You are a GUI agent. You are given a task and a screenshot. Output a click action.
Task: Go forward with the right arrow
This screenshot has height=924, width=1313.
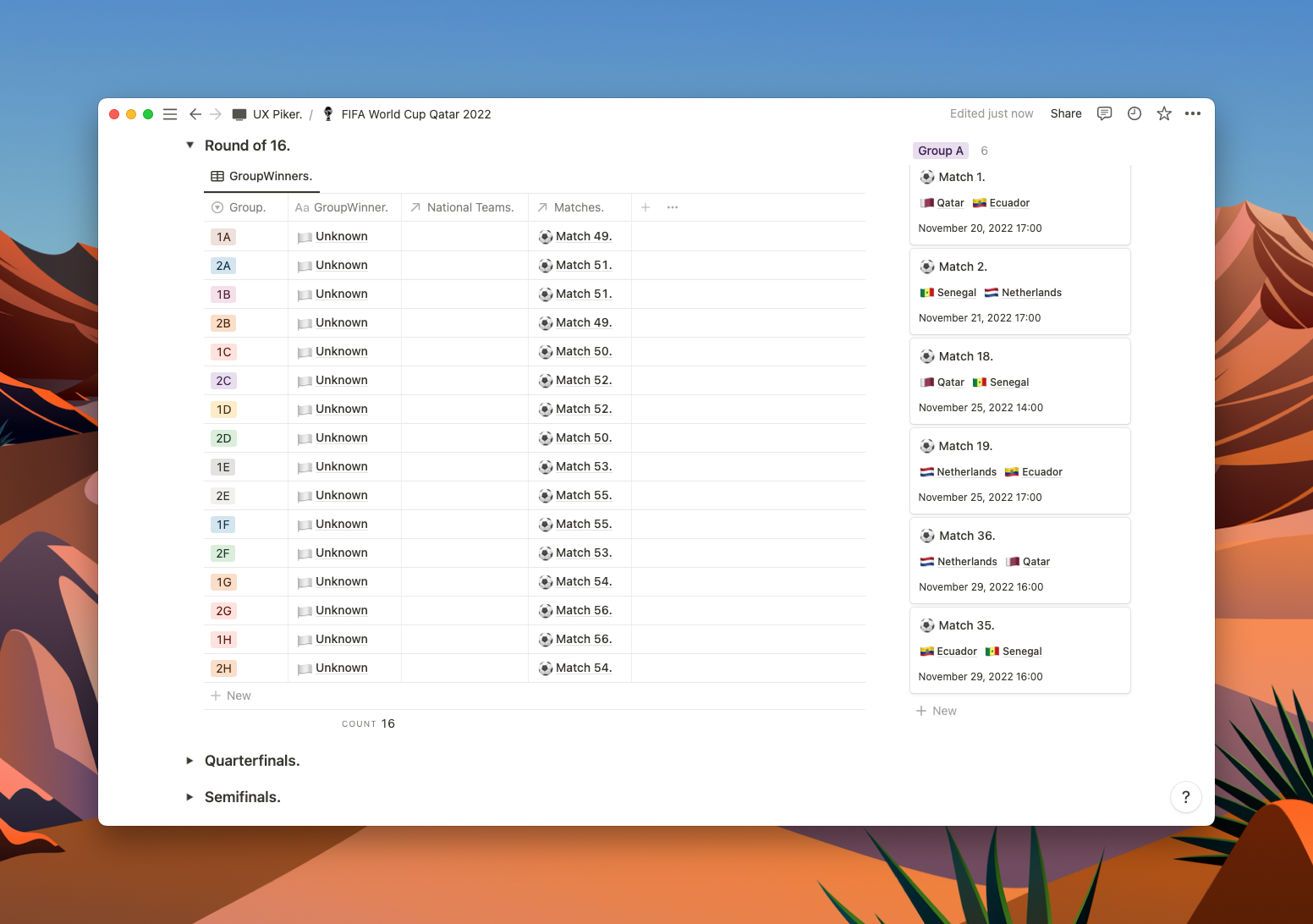[x=216, y=114]
